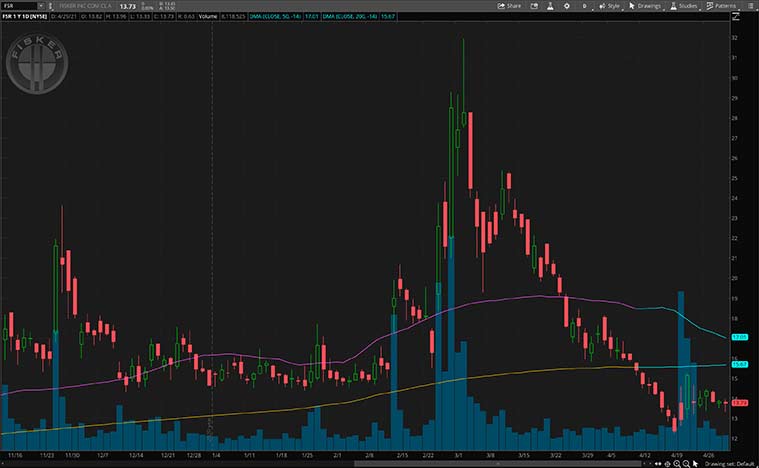This screenshot has width=759, height=468.
Task: Open the Style dropdown menu
Action: pos(609,6)
